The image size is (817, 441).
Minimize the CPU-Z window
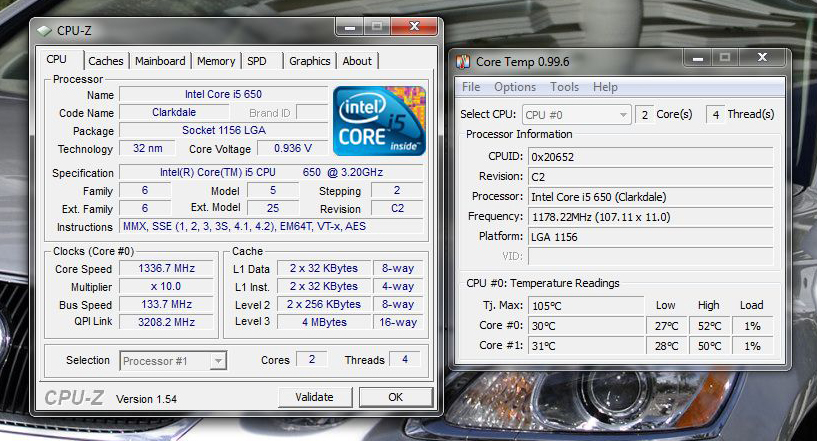pos(350,27)
